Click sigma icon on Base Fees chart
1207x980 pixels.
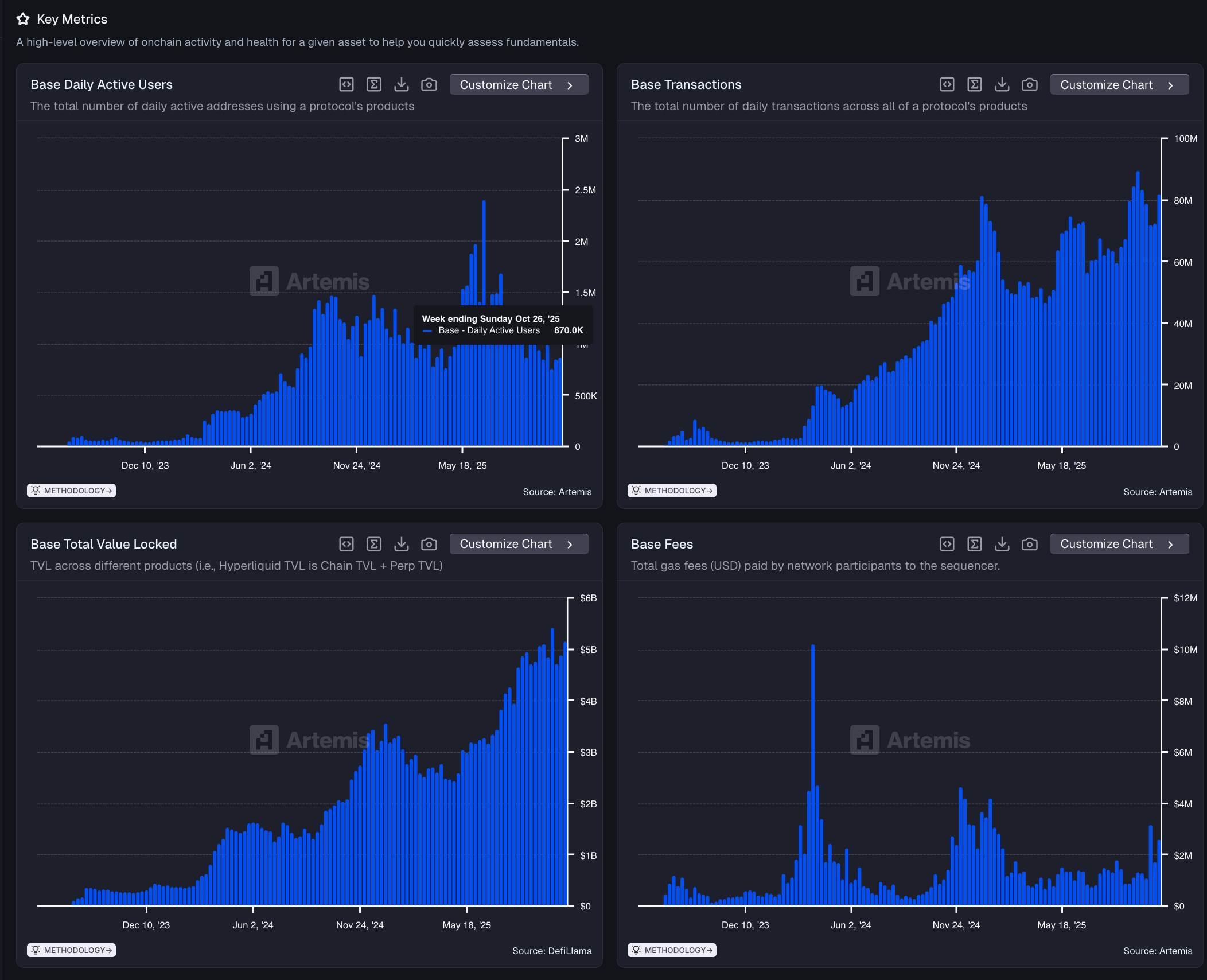975,544
